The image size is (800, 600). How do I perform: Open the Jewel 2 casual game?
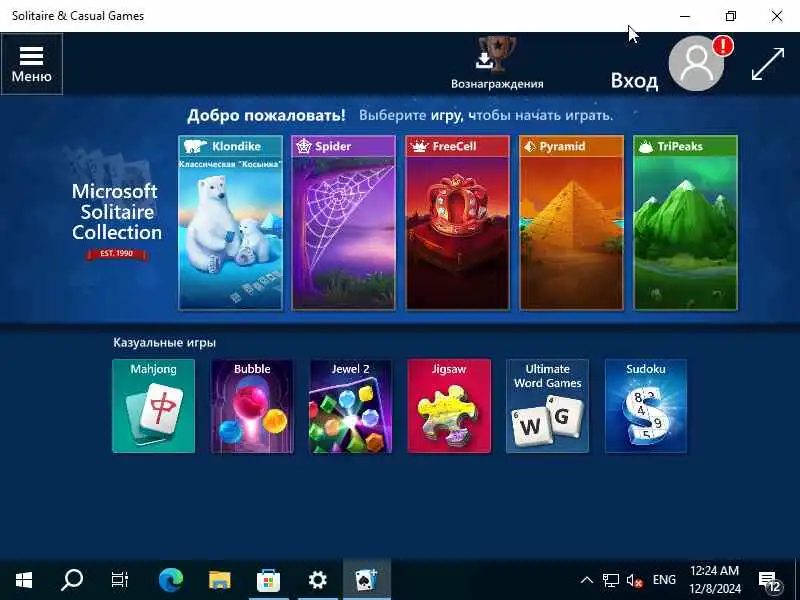351,406
